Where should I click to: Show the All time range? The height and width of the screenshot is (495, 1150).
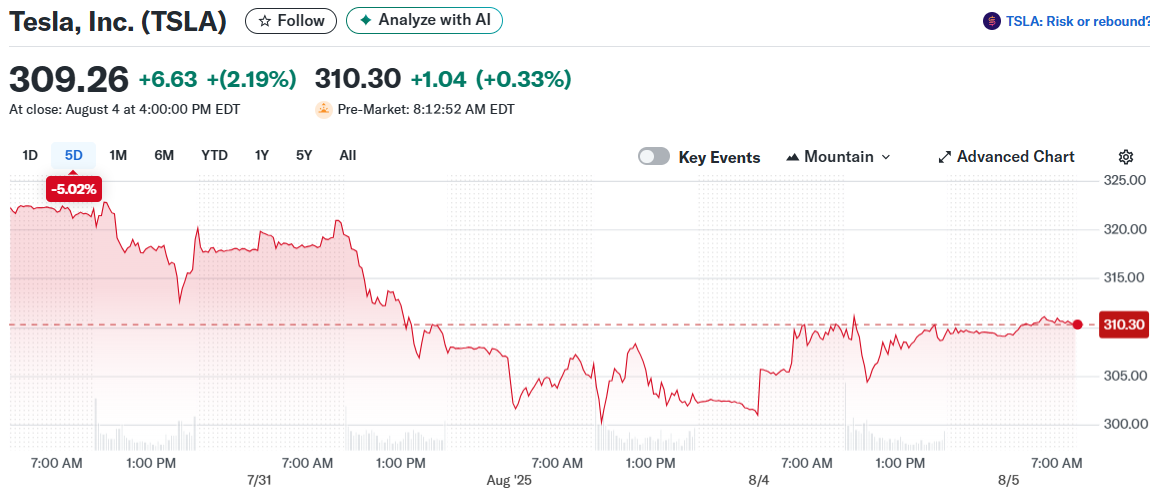348,155
